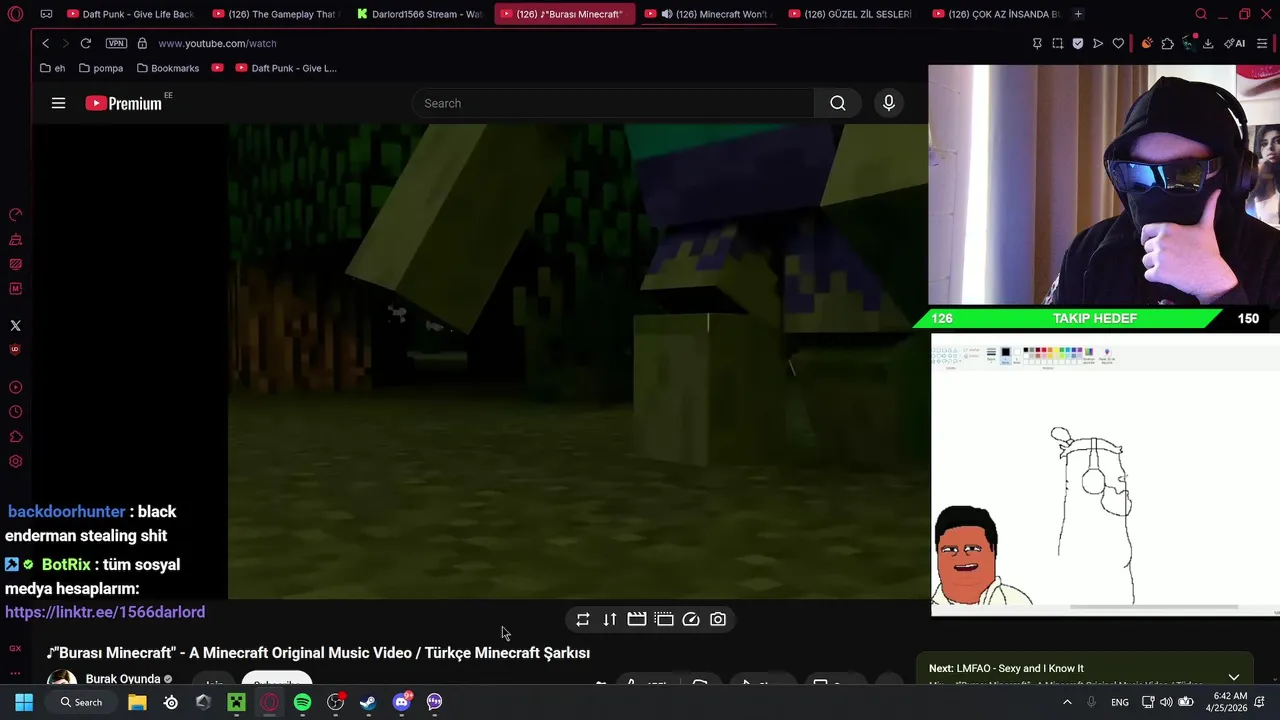Viewport: 1280px width, 720px height.
Task: Open sidebar Settings gear icon
Action: coord(15,461)
